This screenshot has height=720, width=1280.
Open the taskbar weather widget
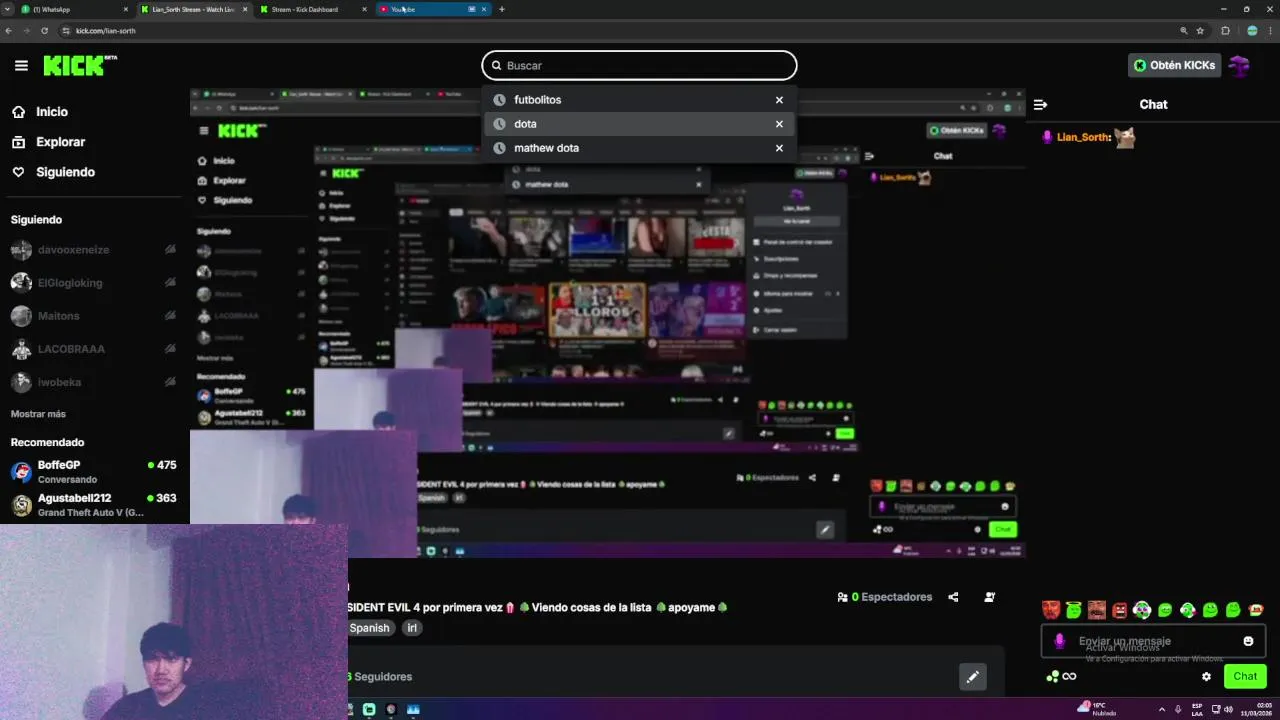[x=1098, y=709]
